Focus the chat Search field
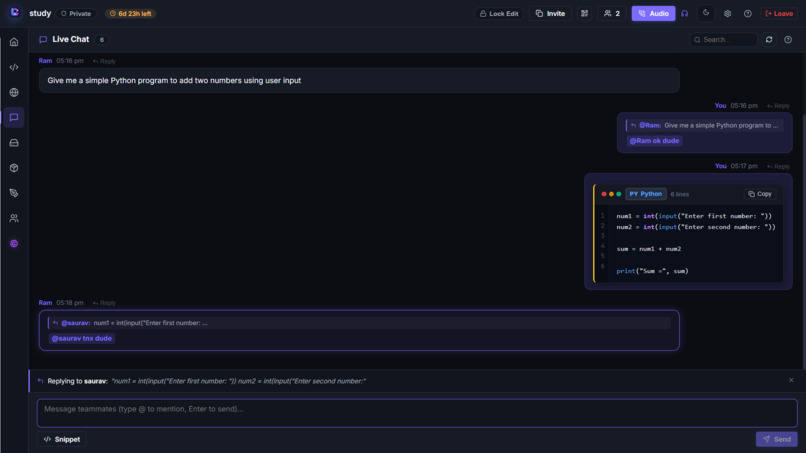This screenshot has width=806, height=453. pos(723,40)
